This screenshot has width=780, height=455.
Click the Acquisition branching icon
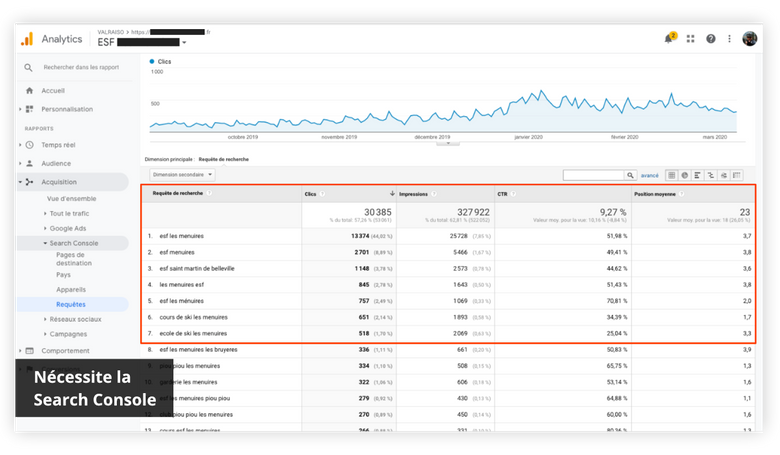[29, 182]
